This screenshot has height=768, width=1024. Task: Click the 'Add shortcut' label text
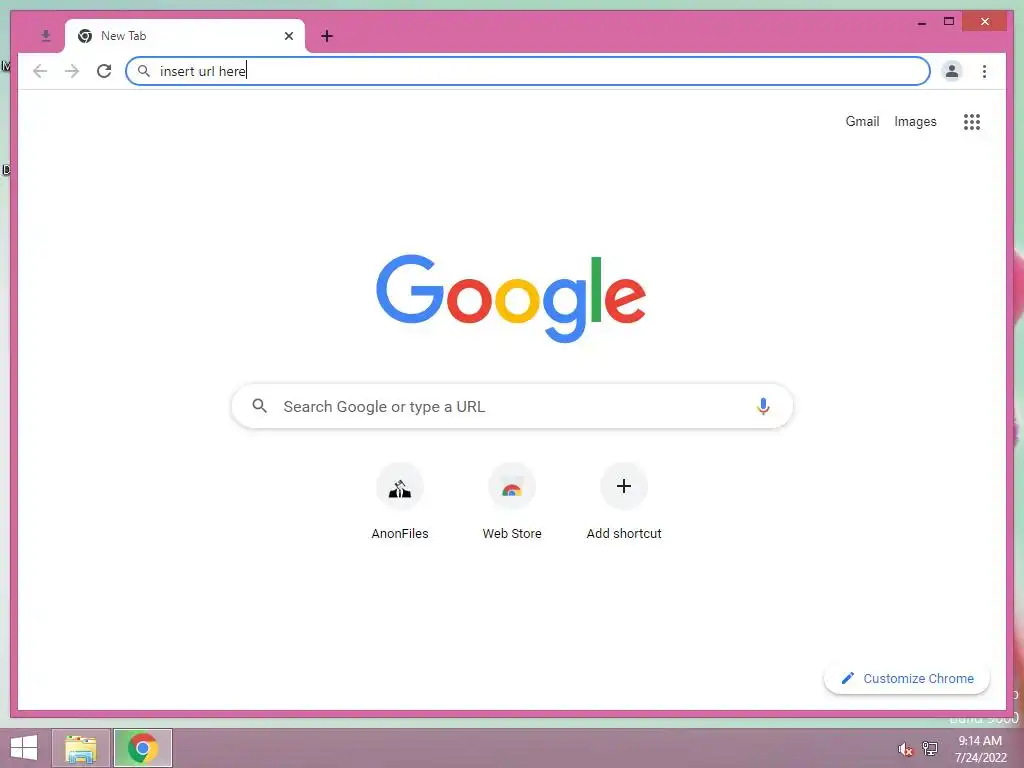[x=624, y=534]
